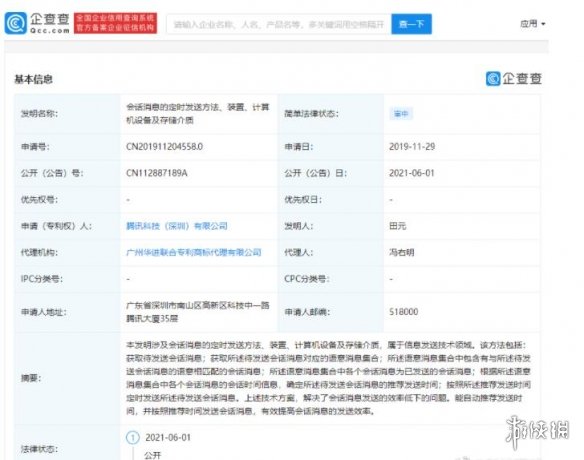Click the 摘要 label cell
Screen dimensions: 584x460
(67, 378)
